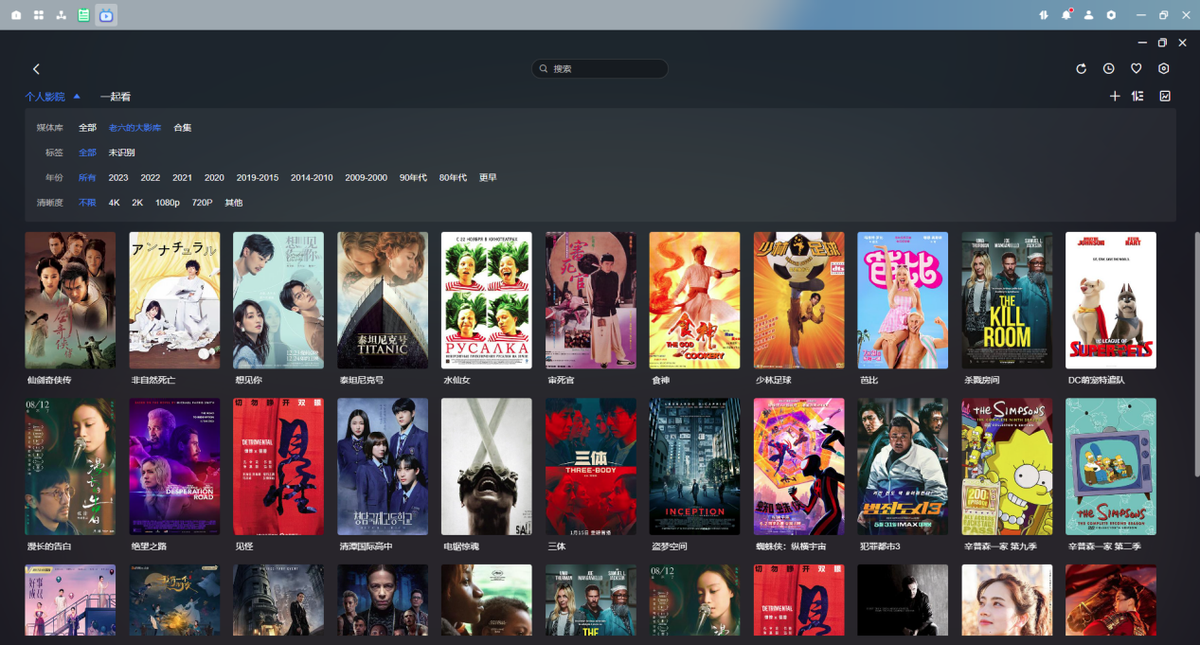Open 食神 poster
The height and width of the screenshot is (645, 1200).
(695, 300)
